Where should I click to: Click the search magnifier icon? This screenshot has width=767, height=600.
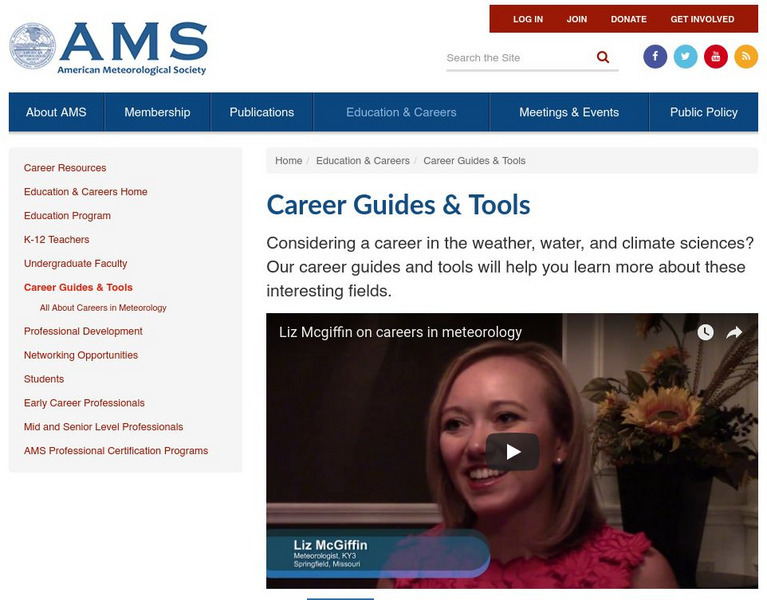point(603,57)
